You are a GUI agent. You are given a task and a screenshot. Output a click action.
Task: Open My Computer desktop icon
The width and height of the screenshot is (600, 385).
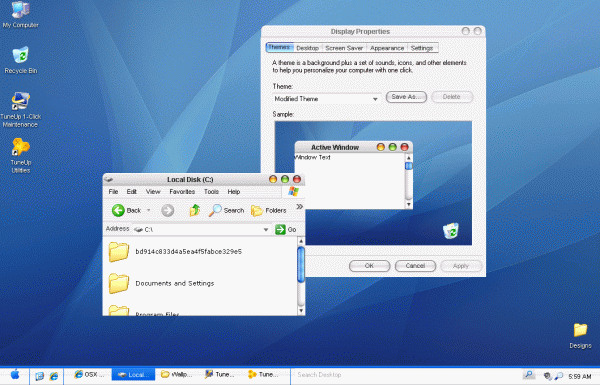pyautogui.click(x=21, y=15)
